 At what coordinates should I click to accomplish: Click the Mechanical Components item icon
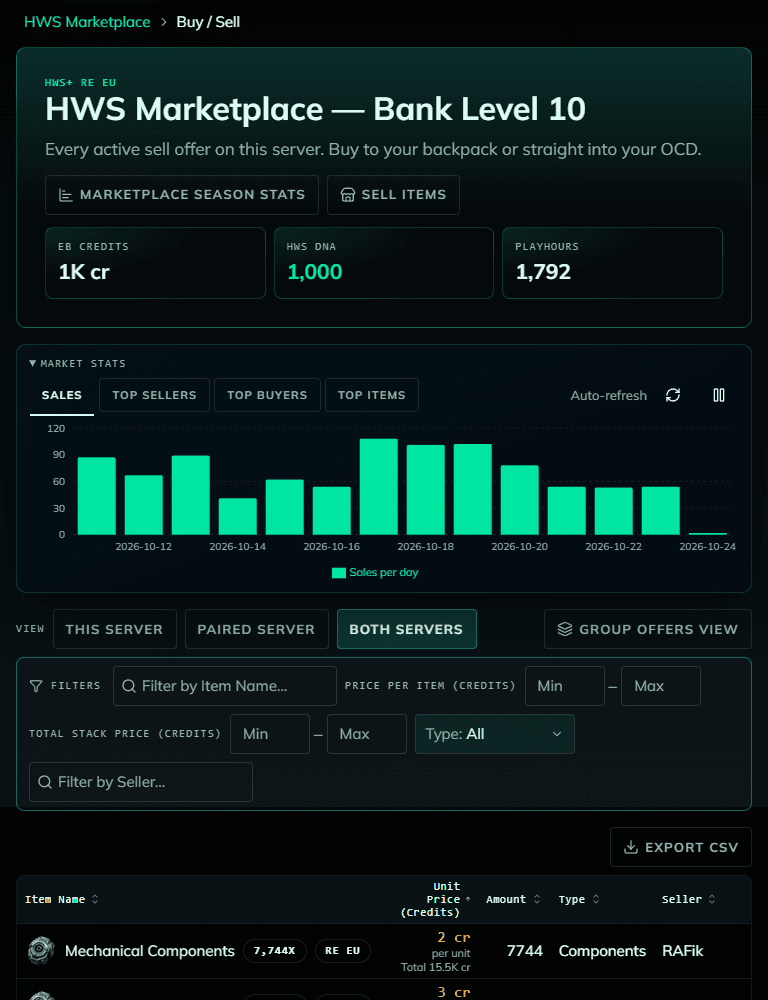(x=41, y=951)
